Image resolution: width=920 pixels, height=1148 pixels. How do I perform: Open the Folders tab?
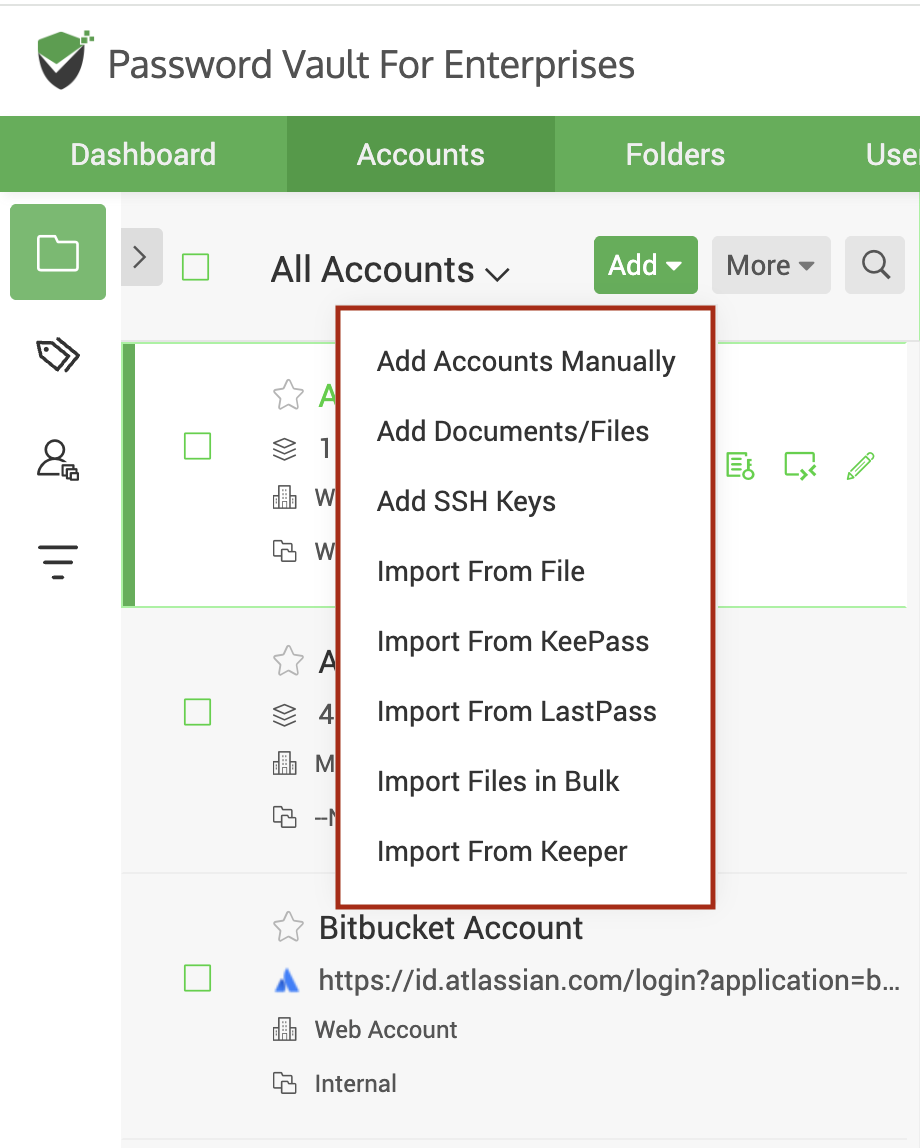pyautogui.click(x=675, y=154)
